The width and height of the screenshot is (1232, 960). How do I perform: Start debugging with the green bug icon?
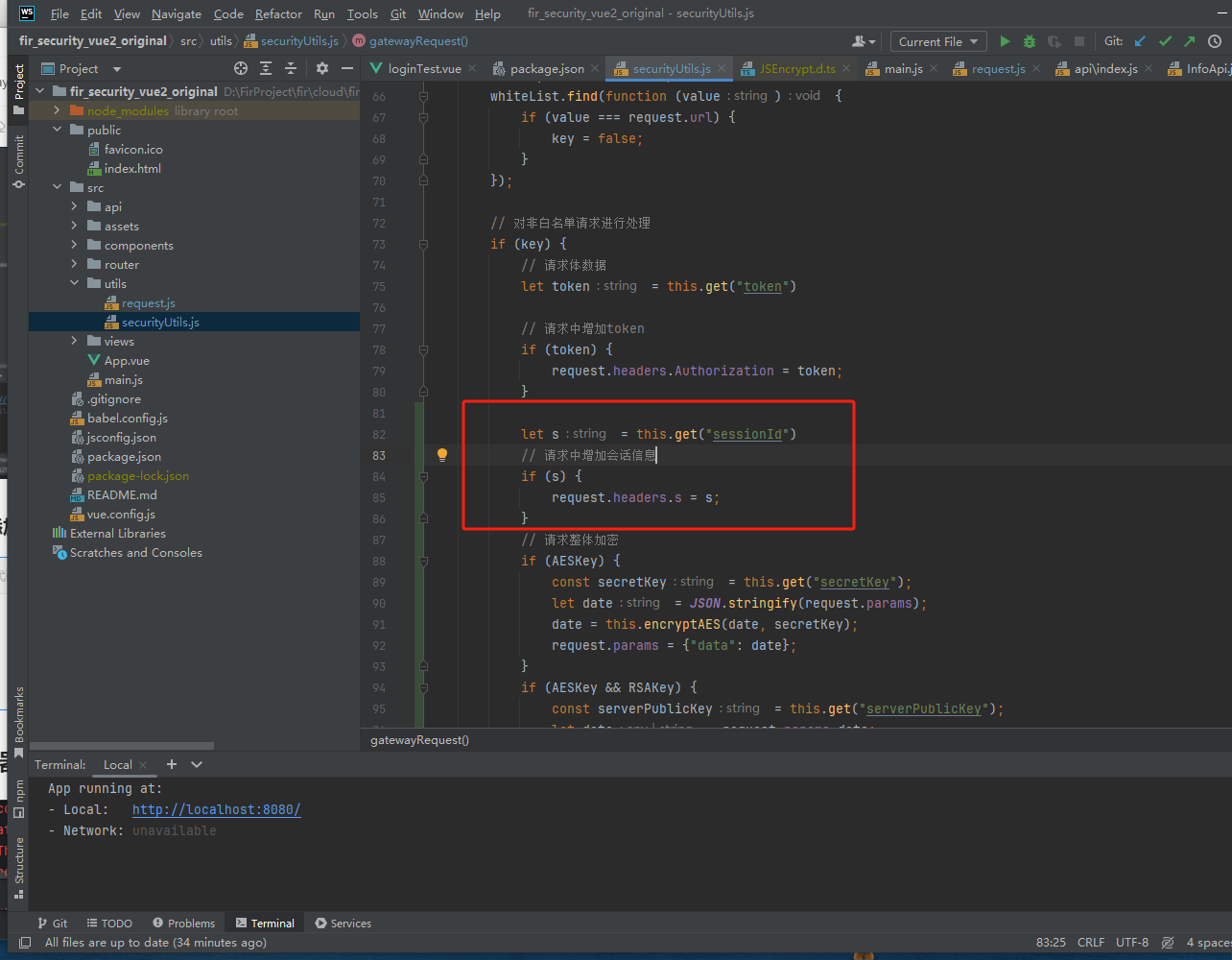1030,41
